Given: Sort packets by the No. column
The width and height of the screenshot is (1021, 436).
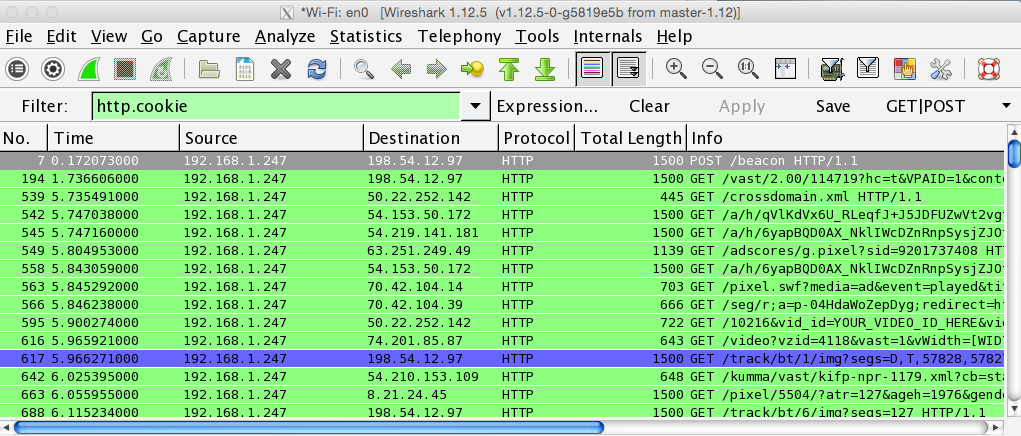Looking at the screenshot, I should pos(23,138).
